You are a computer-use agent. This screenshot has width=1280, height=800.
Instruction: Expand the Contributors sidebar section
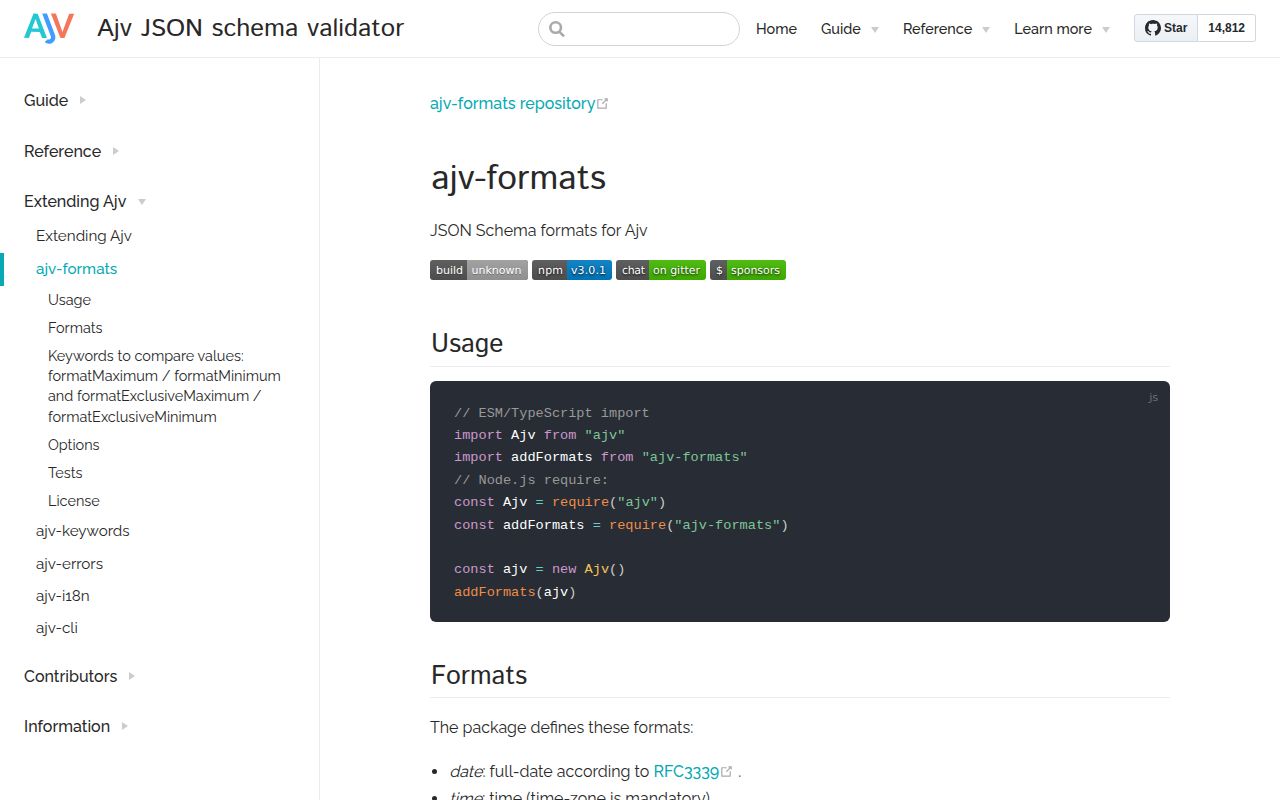tap(80, 676)
